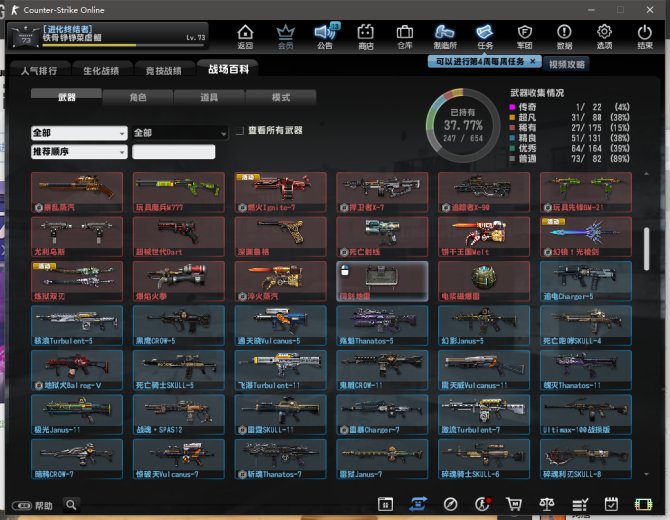This screenshot has width=670, height=520.
Task: Select the 战场百科 tab
Action: [x=228, y=69]
